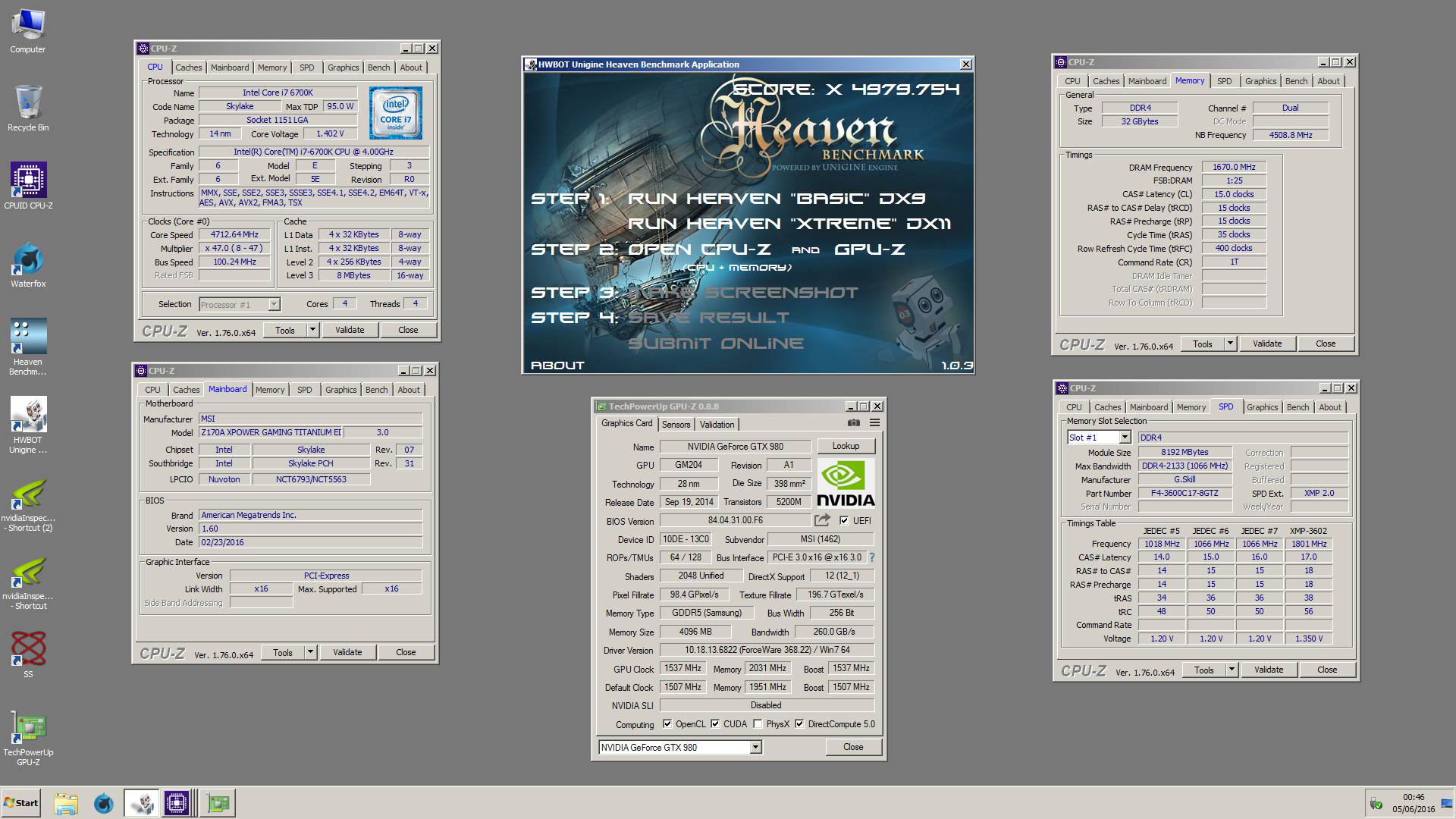Click the DRAM Frequency 1670.0 MHz value

click(x=1234, y=167)
